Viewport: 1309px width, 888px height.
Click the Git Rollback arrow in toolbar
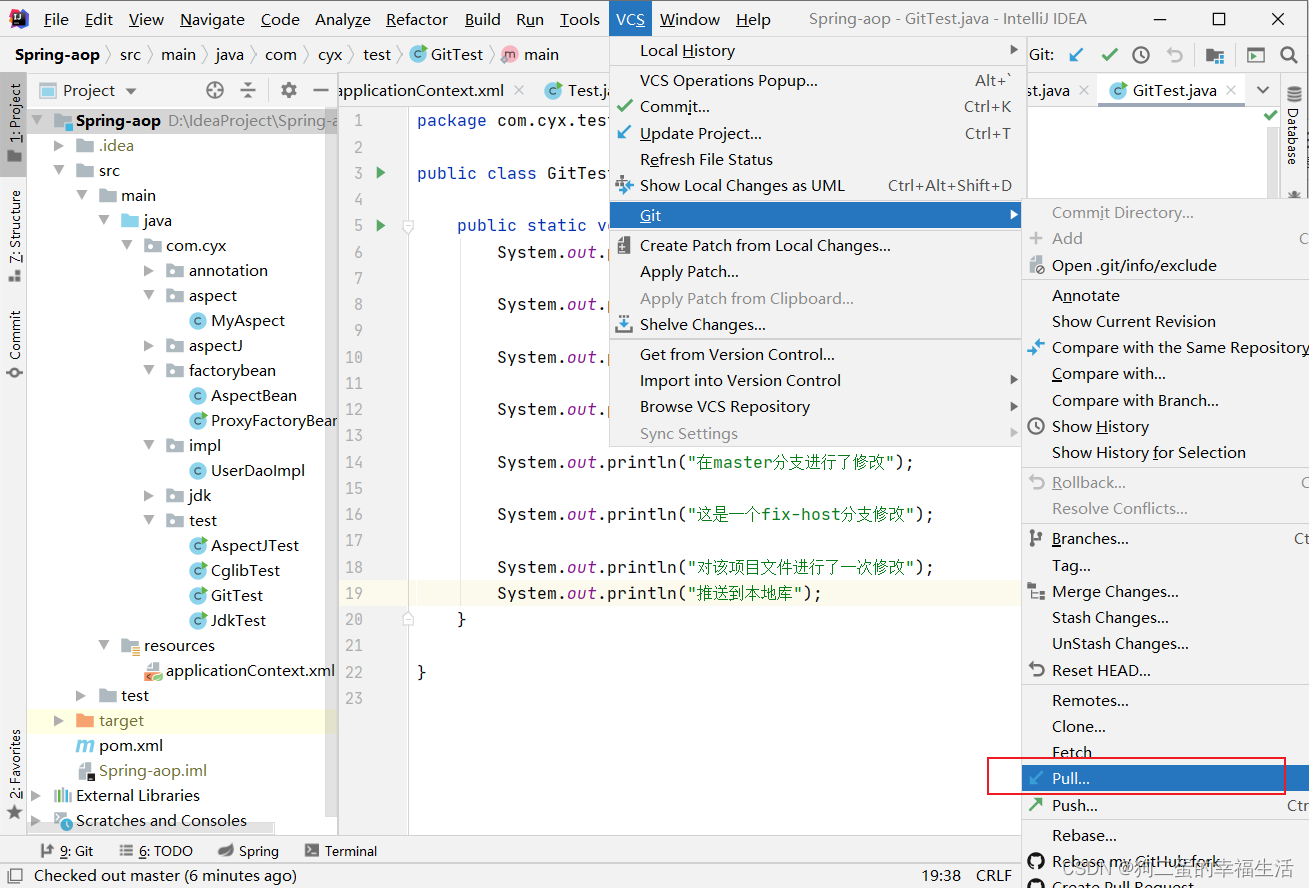click(1175, 55)
